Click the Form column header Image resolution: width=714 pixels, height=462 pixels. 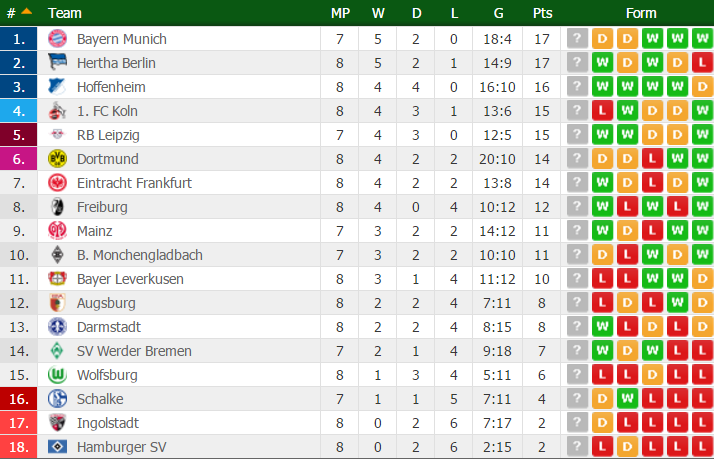pos(641,13)
